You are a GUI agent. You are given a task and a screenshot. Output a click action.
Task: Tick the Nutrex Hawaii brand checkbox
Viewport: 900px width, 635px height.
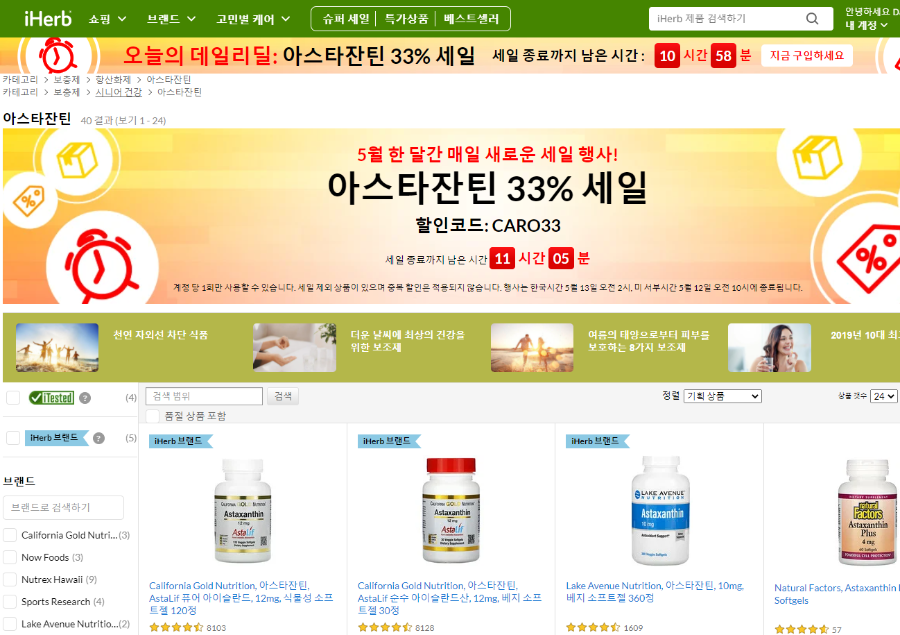(10, 579)
